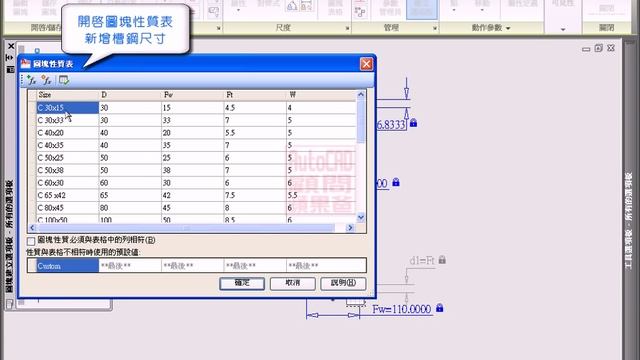Minimize the drawing window

point(586,49)
